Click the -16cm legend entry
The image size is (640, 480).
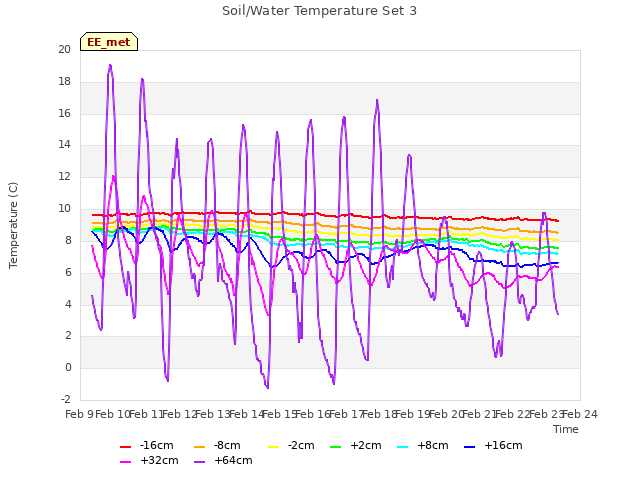click(147, 445)
